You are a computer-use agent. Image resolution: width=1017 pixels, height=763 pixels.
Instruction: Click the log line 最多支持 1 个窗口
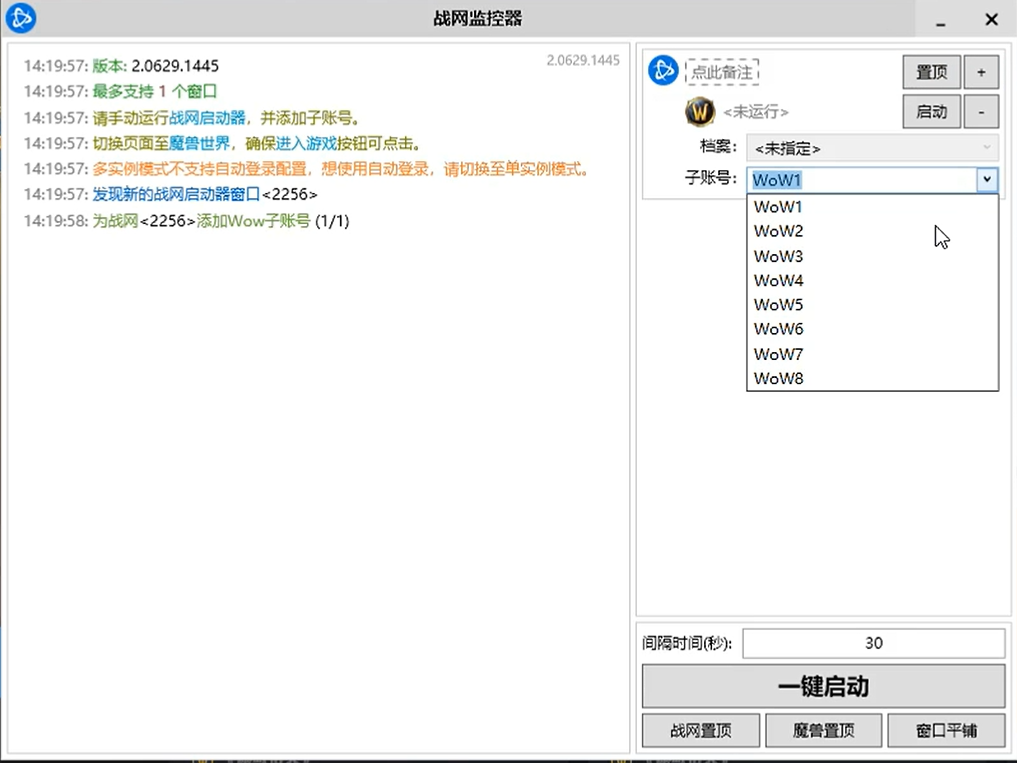(120, 91)
